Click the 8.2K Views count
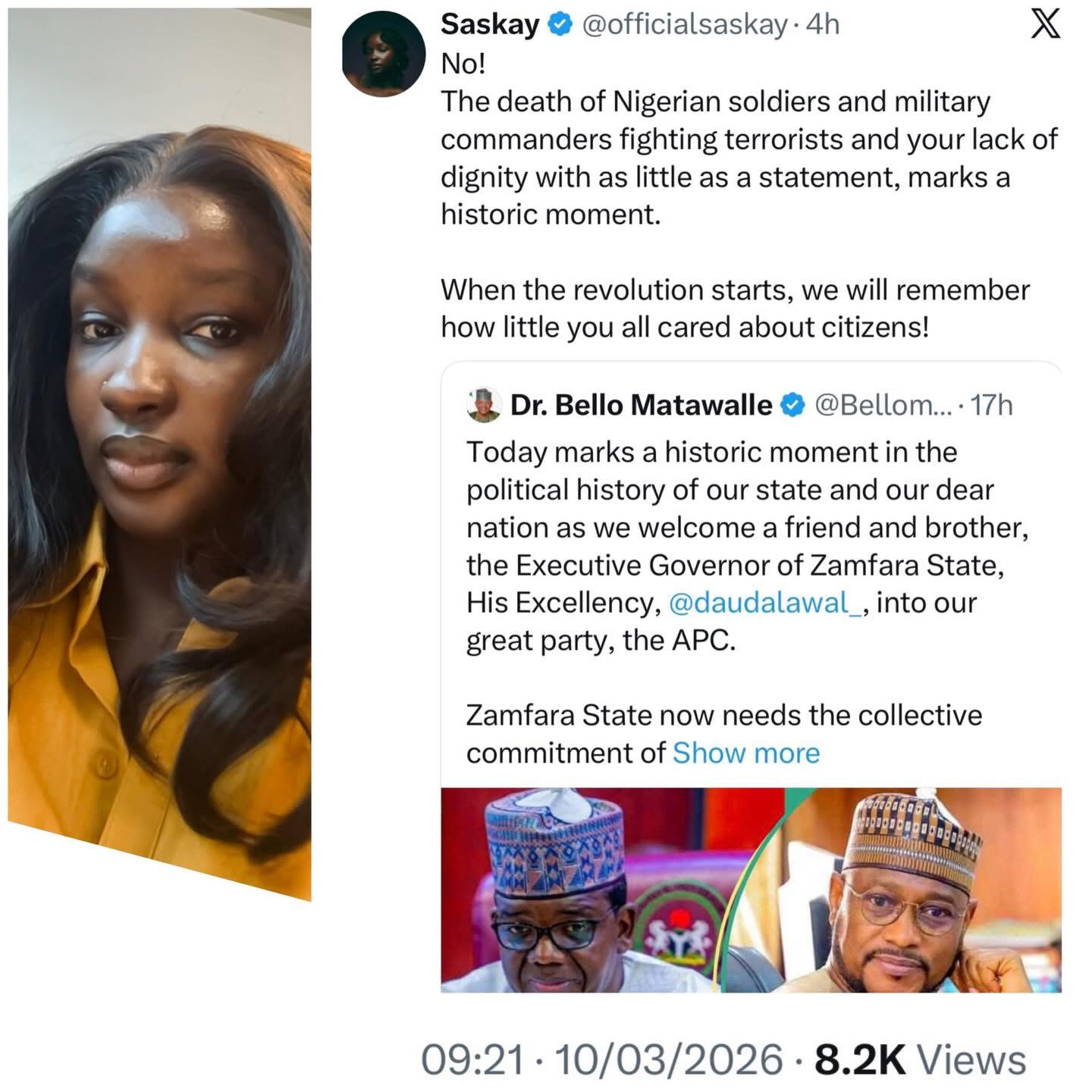Viewport: 1092px width, 1092px height. pyautogui.click(x=919, y=1059)
